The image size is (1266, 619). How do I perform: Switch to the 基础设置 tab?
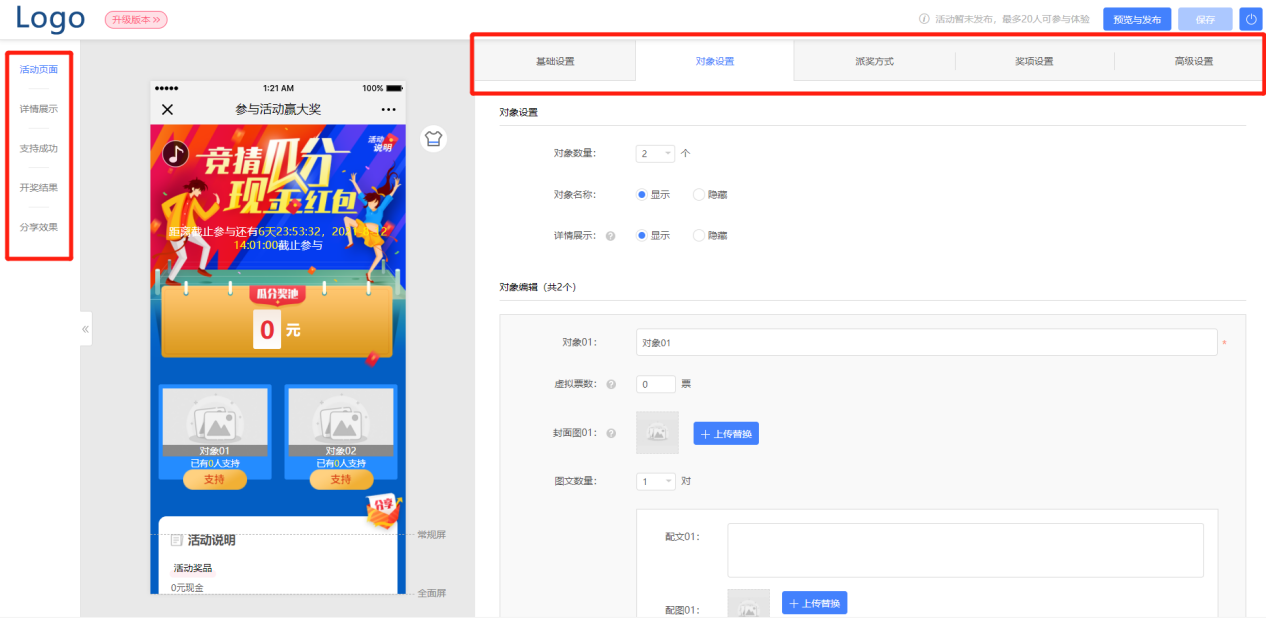556,59
